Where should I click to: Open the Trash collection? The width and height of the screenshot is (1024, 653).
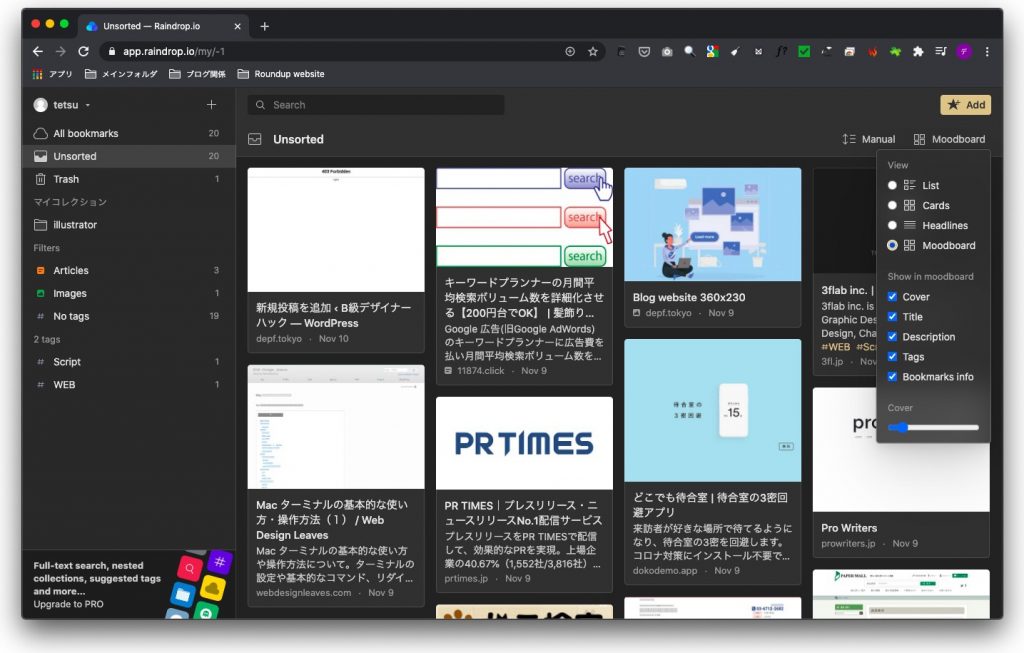tap(129, 179)
